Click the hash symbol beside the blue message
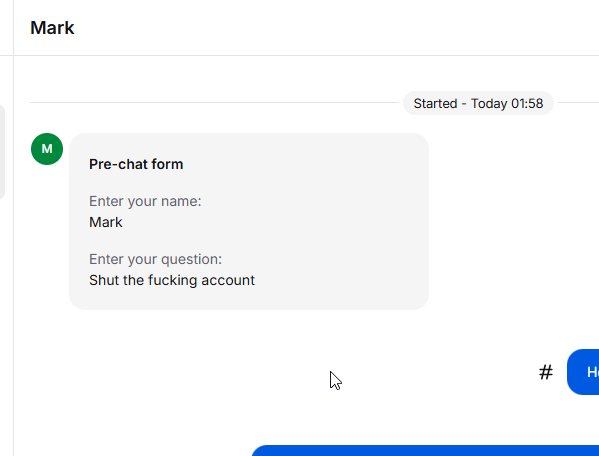The height and width of the screenshot is (456, 599). pos(546,372)
